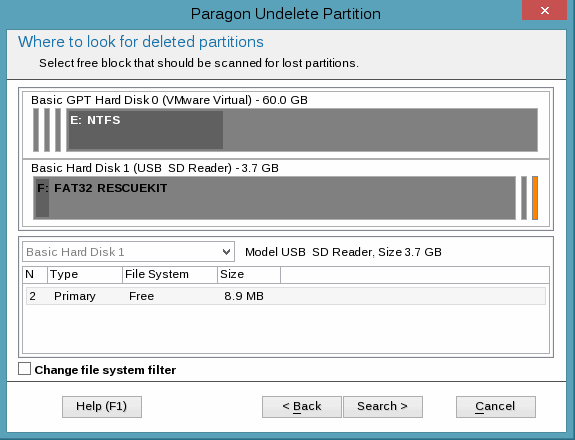Select the F: FAT32 RESCUEKIT partition block
Screen dimensions: 575x440
tap(274, 198)
